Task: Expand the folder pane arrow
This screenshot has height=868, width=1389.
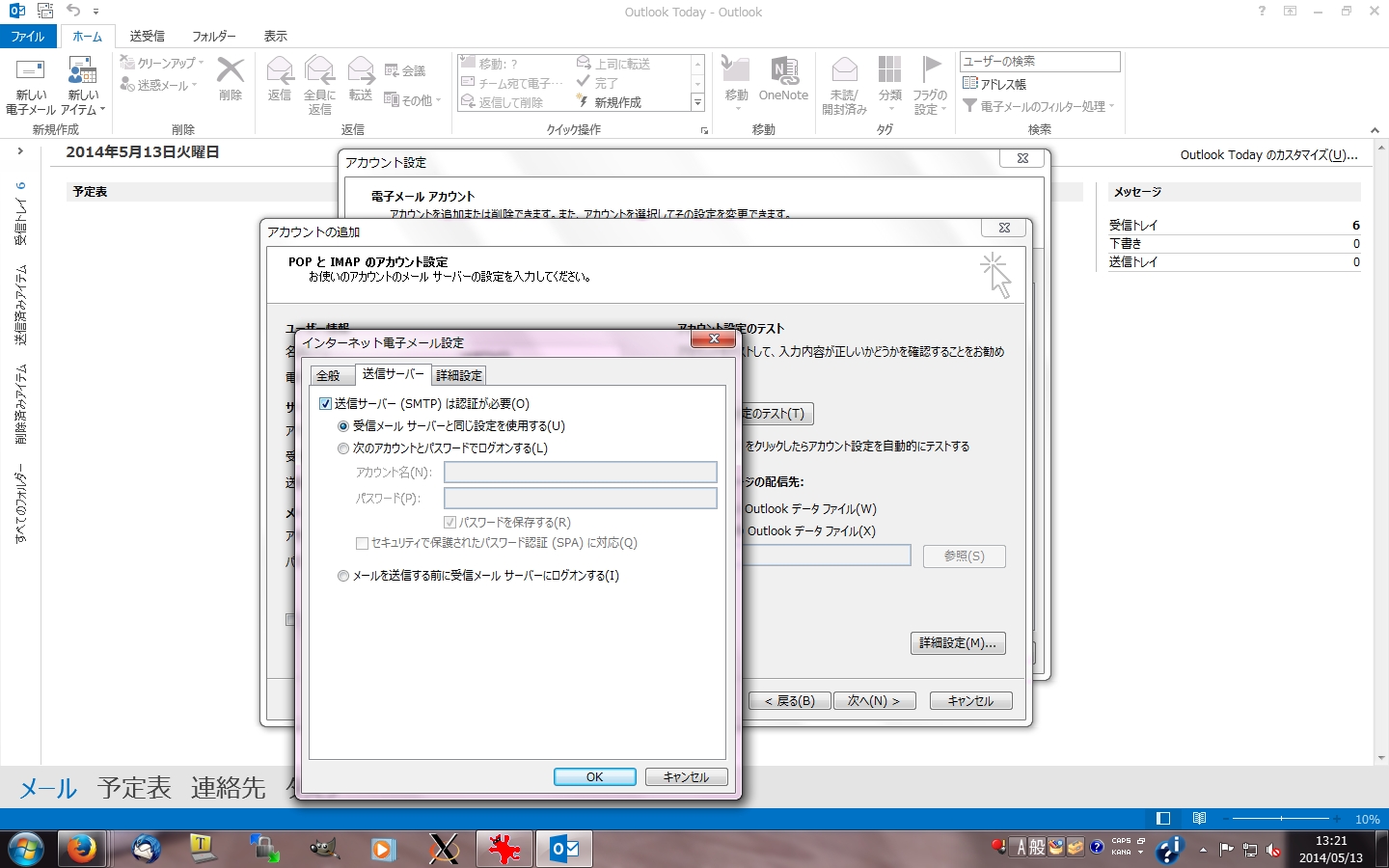Action: coord(19,151)
